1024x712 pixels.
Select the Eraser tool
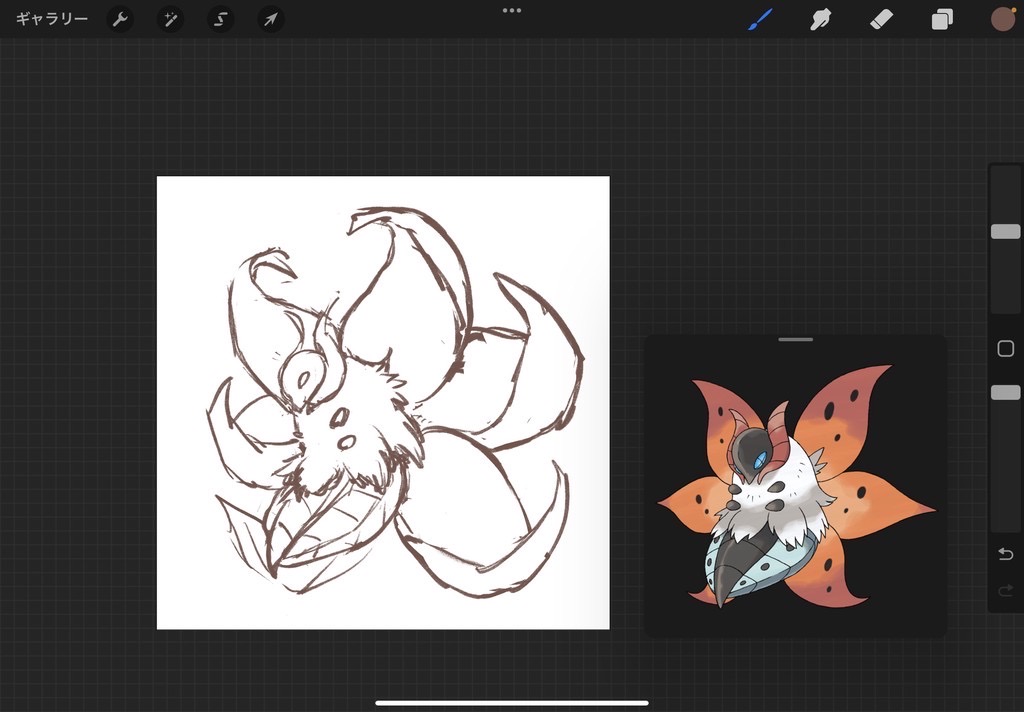(x=881, y=19)
